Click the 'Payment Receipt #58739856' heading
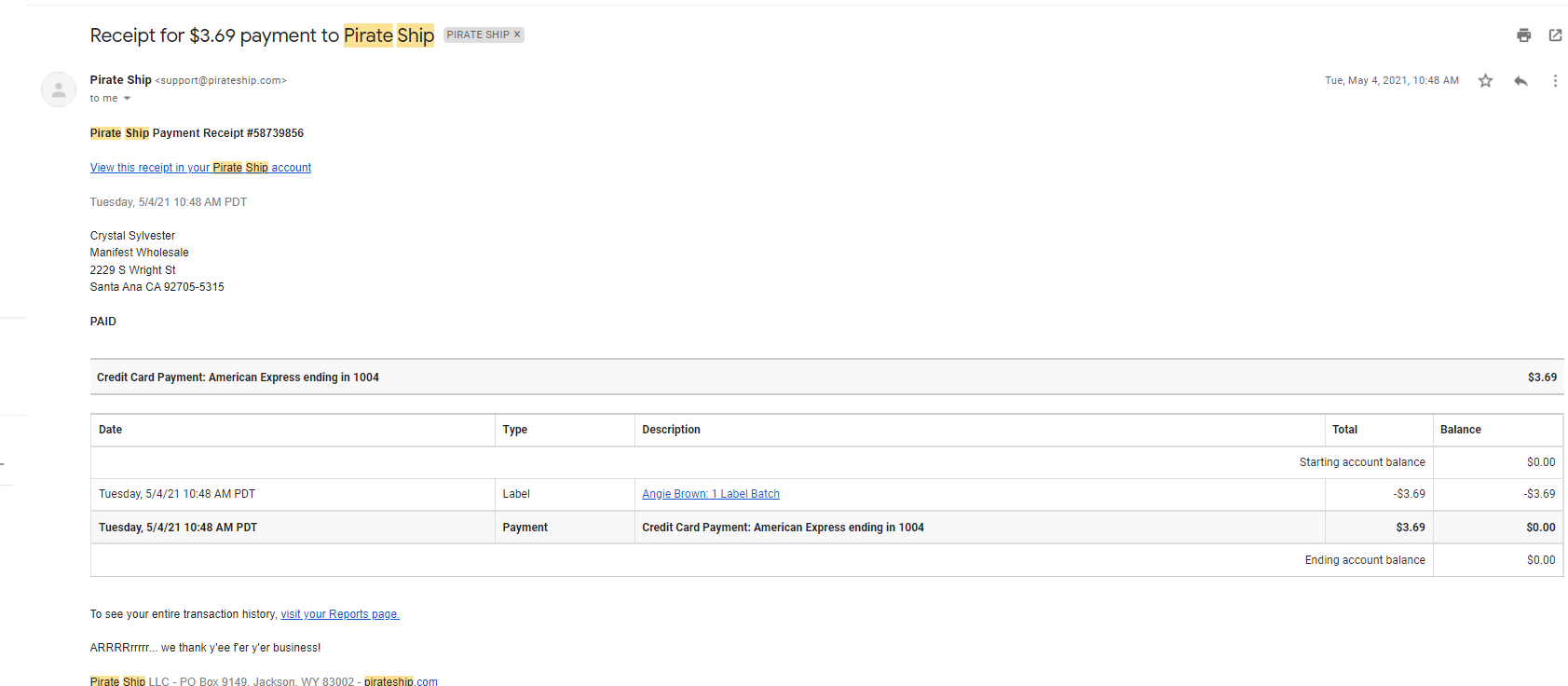 tap(228, 133)
